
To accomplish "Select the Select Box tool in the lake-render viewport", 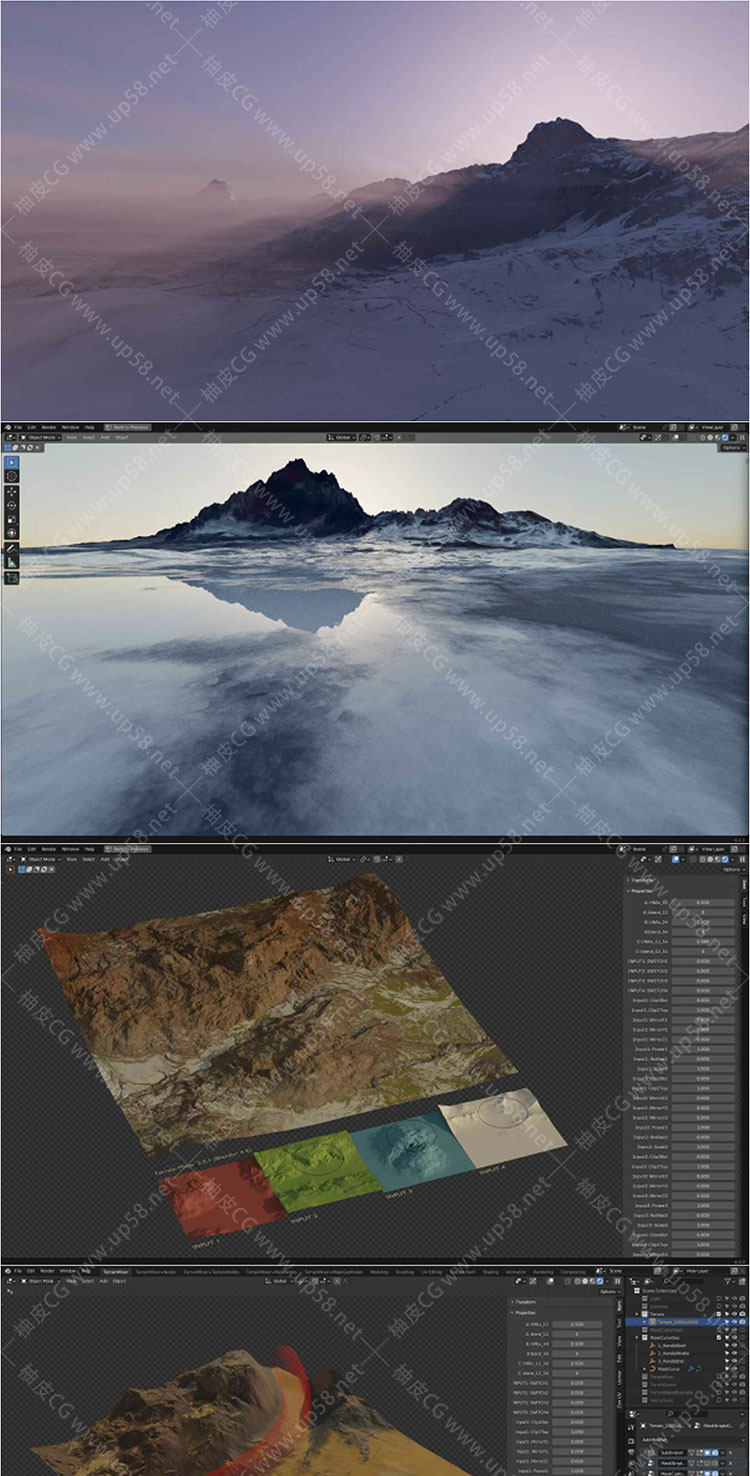I will pyautogui.click(x=12, y=462).
